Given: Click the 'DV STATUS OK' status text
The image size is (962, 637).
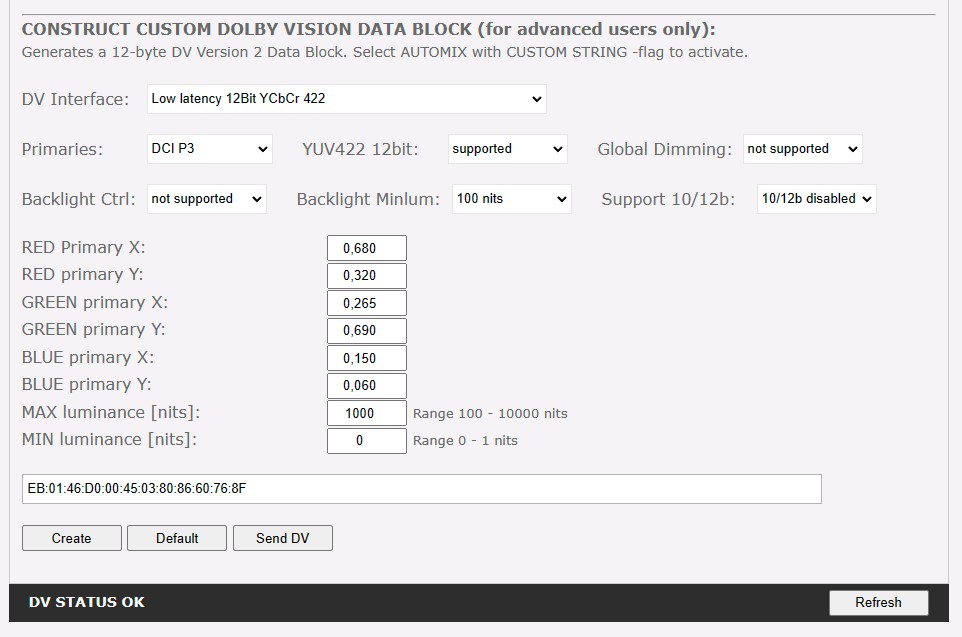Looking at the screenshot, I should coord(87,602).
